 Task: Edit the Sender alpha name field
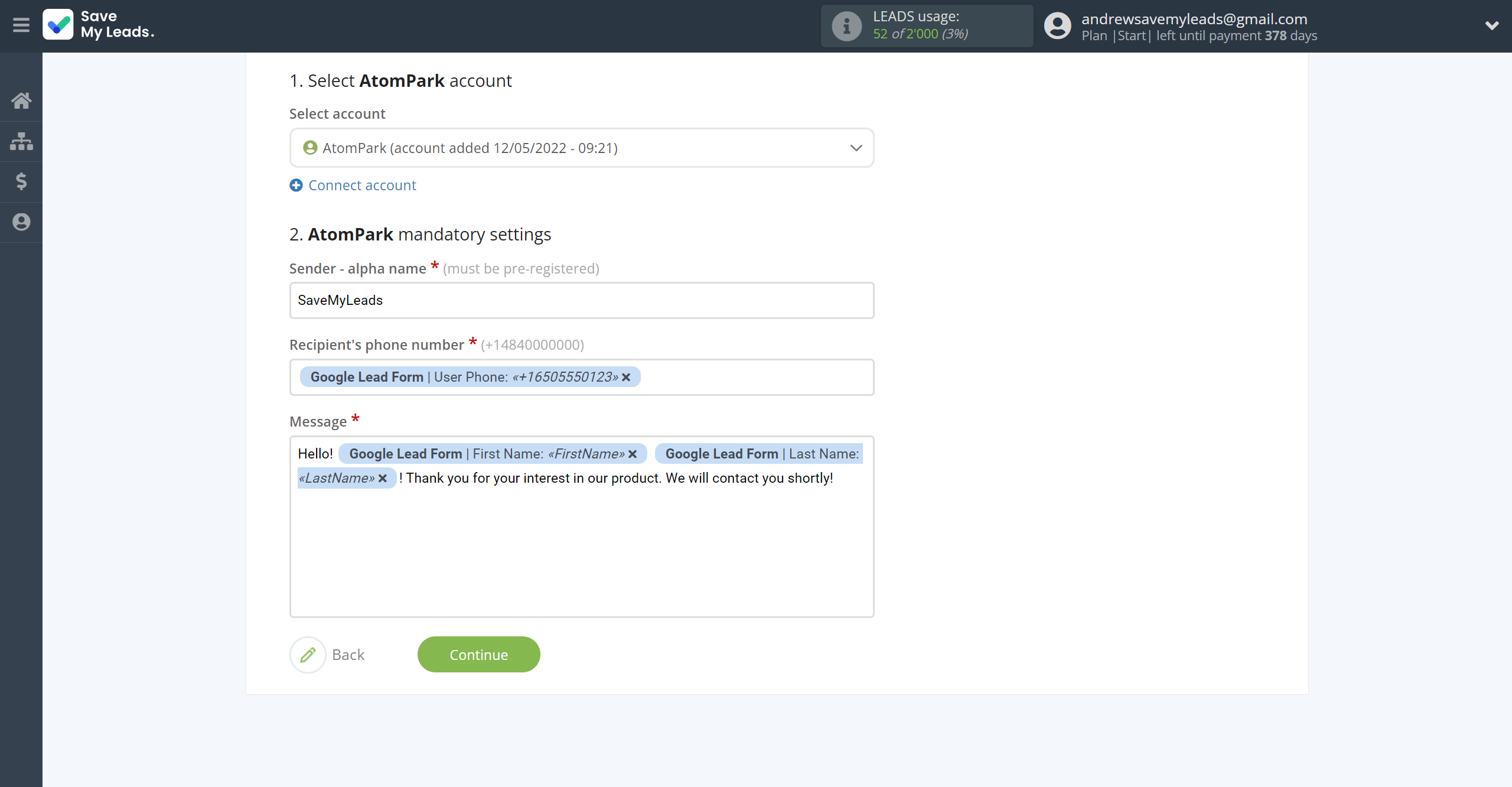582,300
